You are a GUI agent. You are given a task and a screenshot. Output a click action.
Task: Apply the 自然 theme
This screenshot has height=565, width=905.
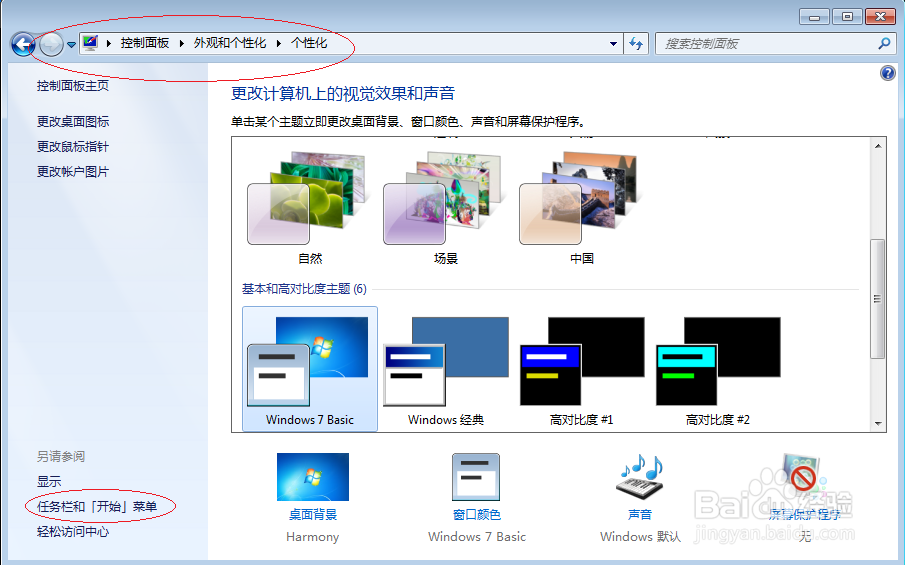[309, 208]
